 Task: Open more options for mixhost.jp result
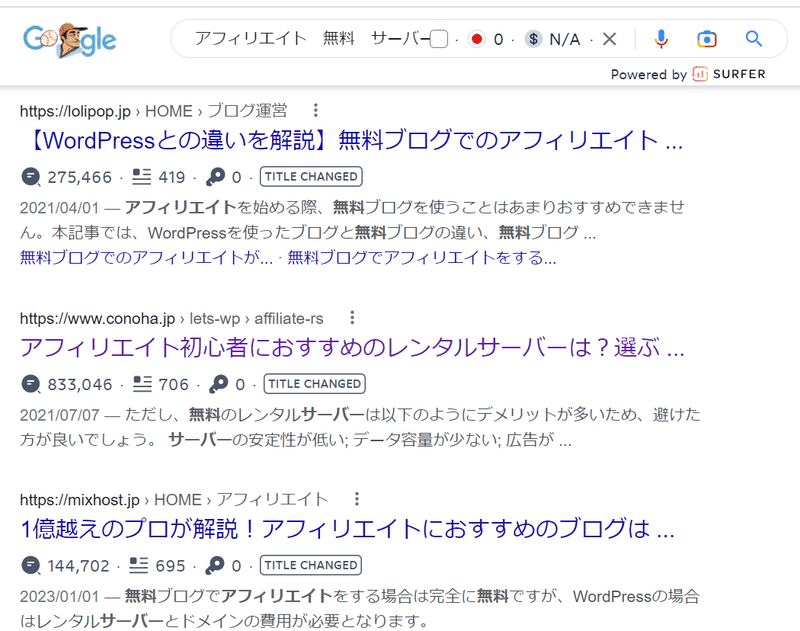pos(357,499)
